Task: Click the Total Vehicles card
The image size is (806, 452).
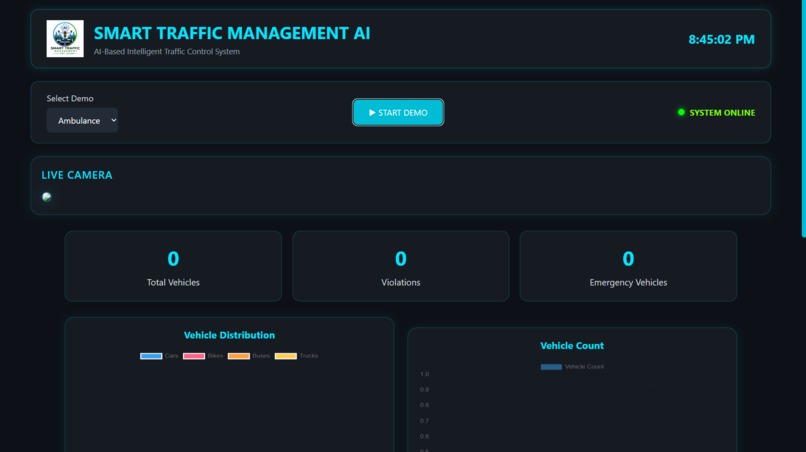Action: tap(173, 266)
